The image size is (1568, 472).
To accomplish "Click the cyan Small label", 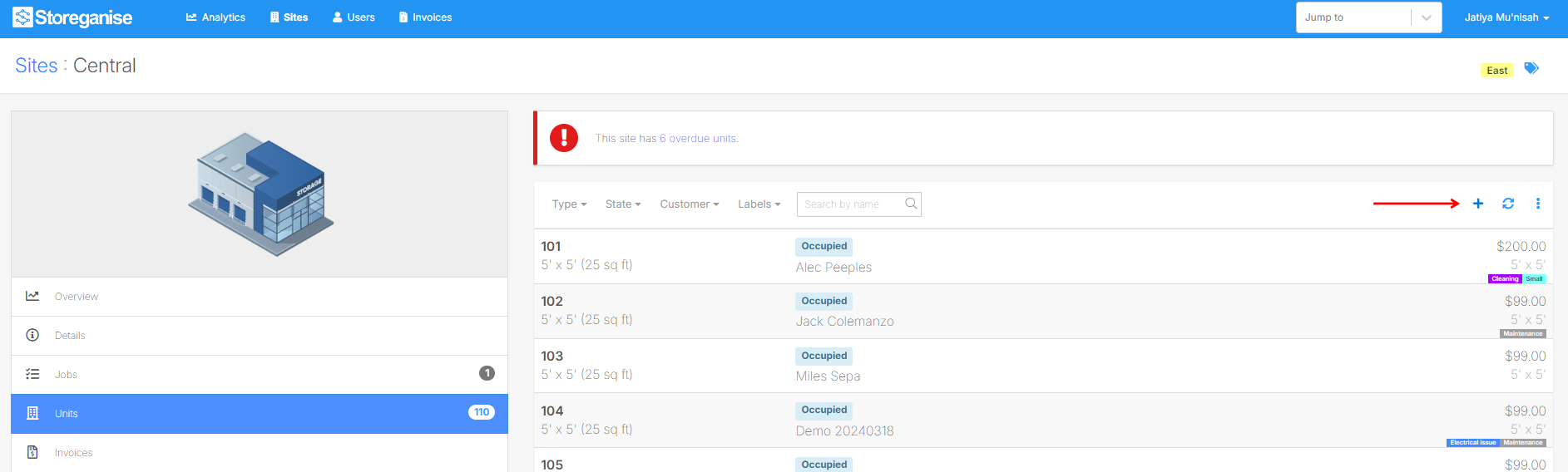I will tap(1535, 279).
